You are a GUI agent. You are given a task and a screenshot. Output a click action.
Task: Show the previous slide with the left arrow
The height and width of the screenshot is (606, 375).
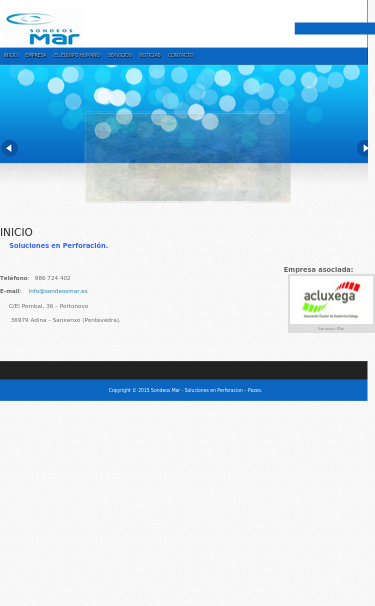[x=10, y=148]
